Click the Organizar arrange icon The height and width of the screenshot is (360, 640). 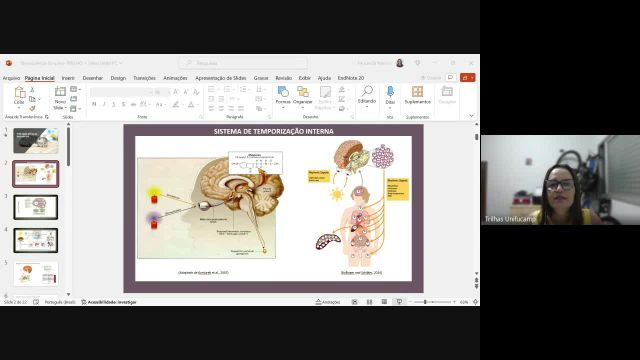pyautogui.click(x=303, y=96)
